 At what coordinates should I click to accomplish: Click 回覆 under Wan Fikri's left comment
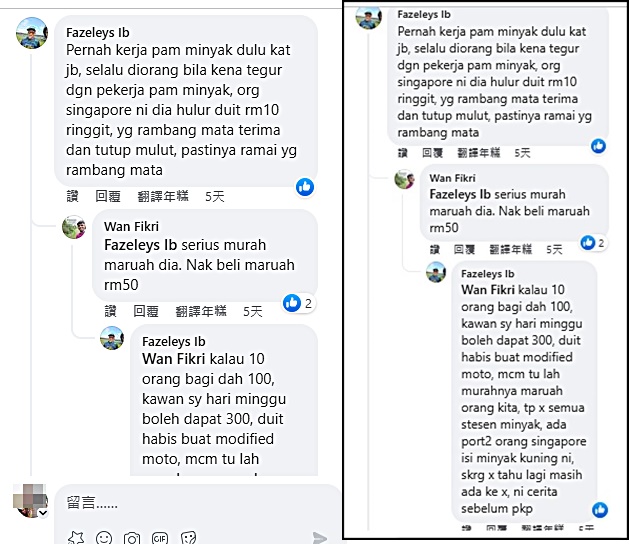click(146, 311)
